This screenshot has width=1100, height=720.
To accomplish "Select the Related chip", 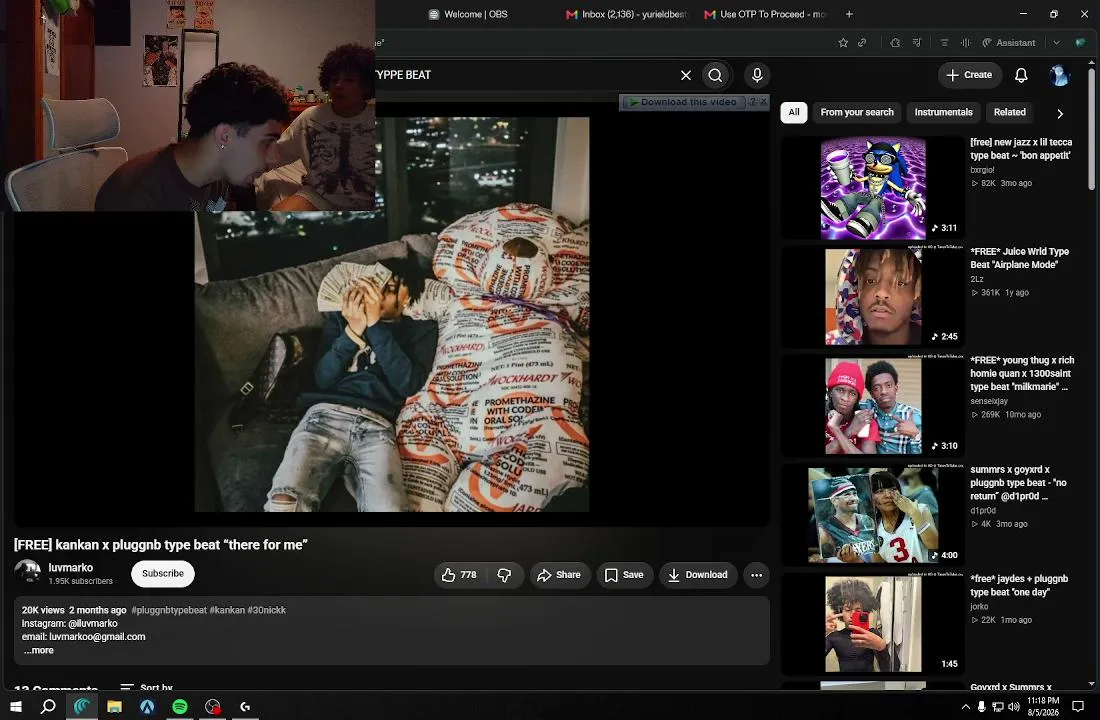I will [1010, 112].
